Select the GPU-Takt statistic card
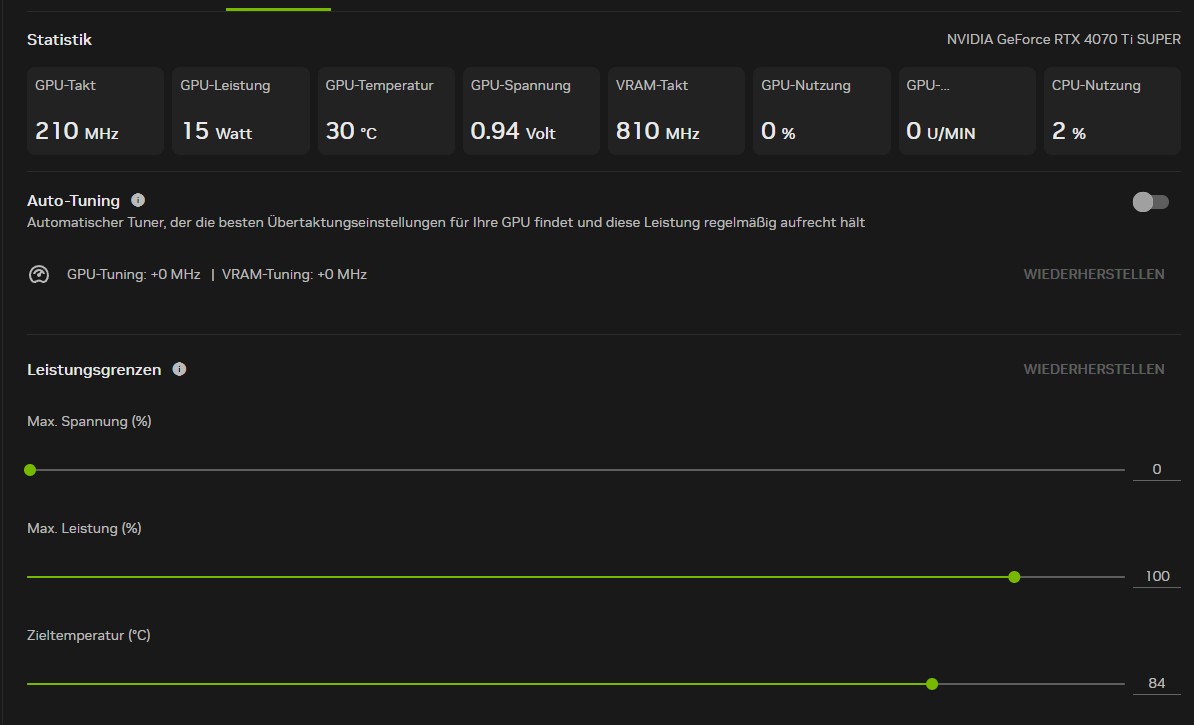This screenshot has height=725, width=1194. [x=95, y=111]
